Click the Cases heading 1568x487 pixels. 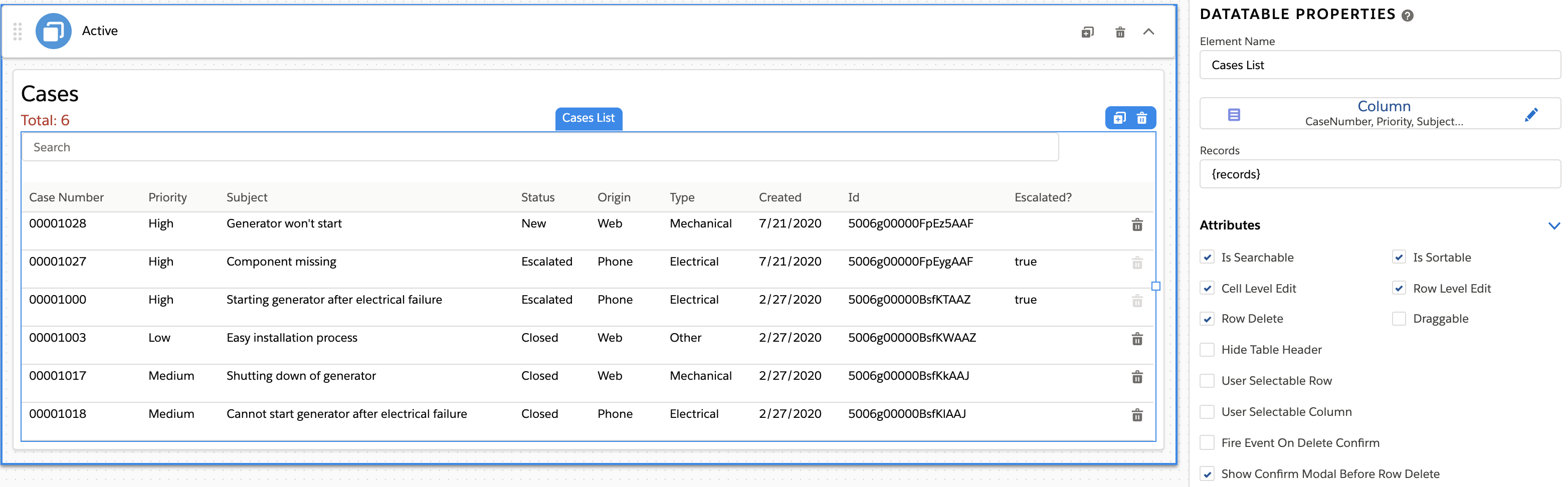click(50, 94)
